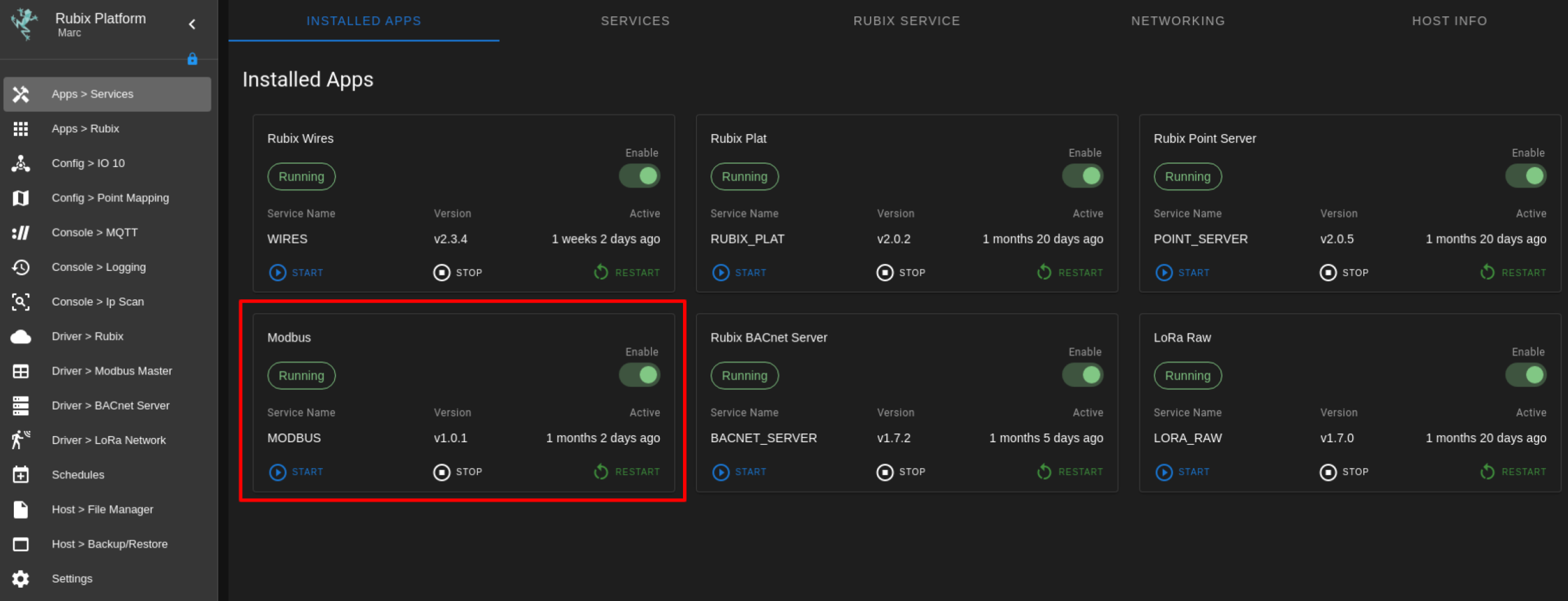Open Apps > Services tools icon
1568x601 pixels.
21,94
